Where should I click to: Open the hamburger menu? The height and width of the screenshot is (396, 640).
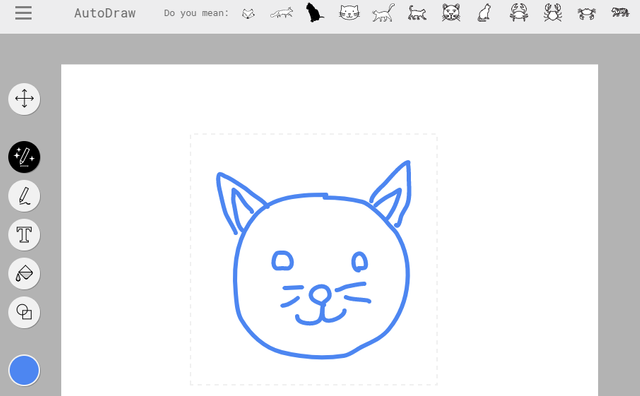23,13
